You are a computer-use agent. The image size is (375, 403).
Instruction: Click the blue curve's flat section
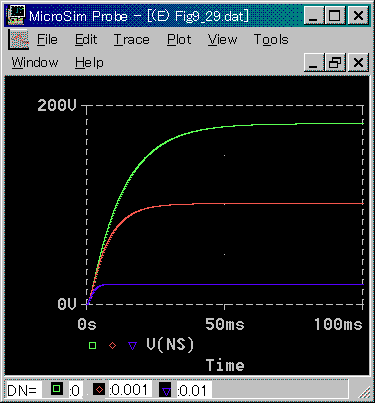[233, 284]
